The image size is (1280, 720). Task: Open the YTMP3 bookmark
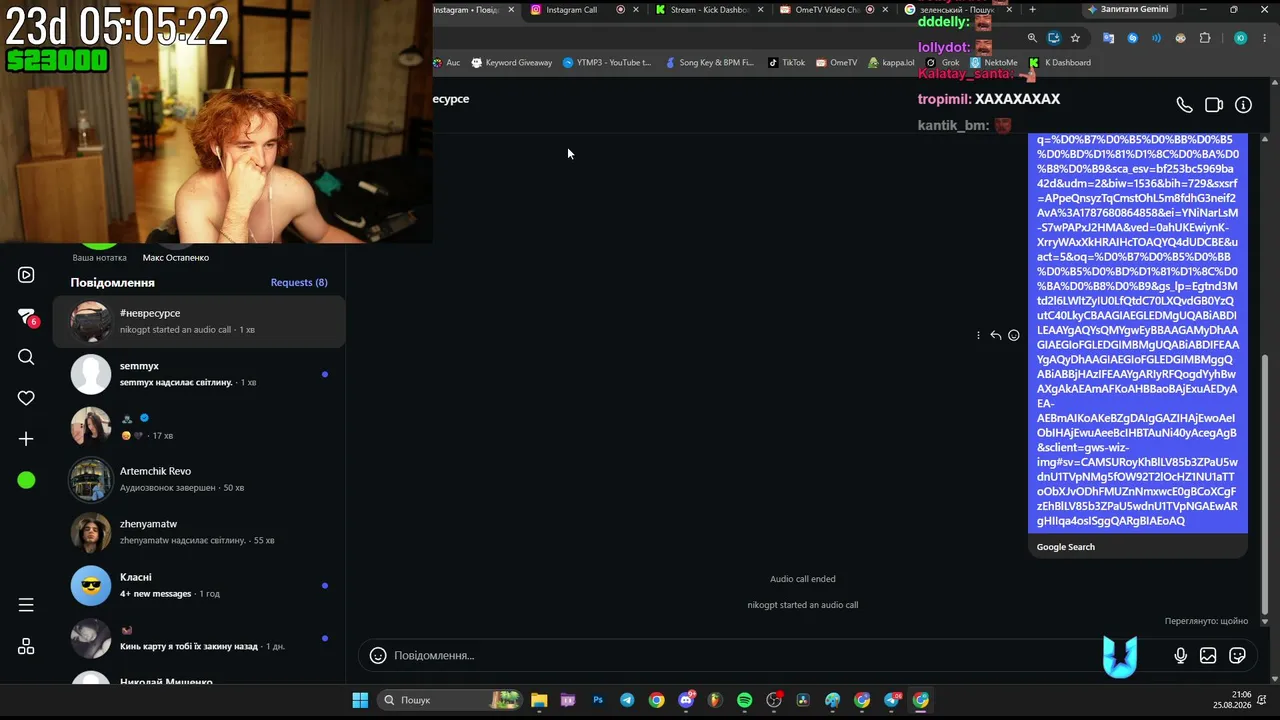[x=607, y=62]
